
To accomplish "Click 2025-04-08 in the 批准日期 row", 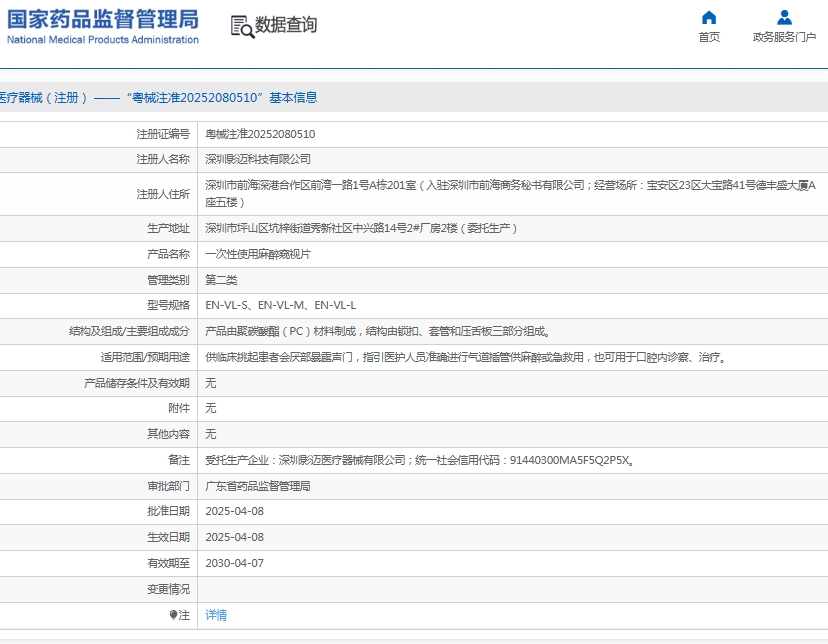I will (x=234, y=511).
